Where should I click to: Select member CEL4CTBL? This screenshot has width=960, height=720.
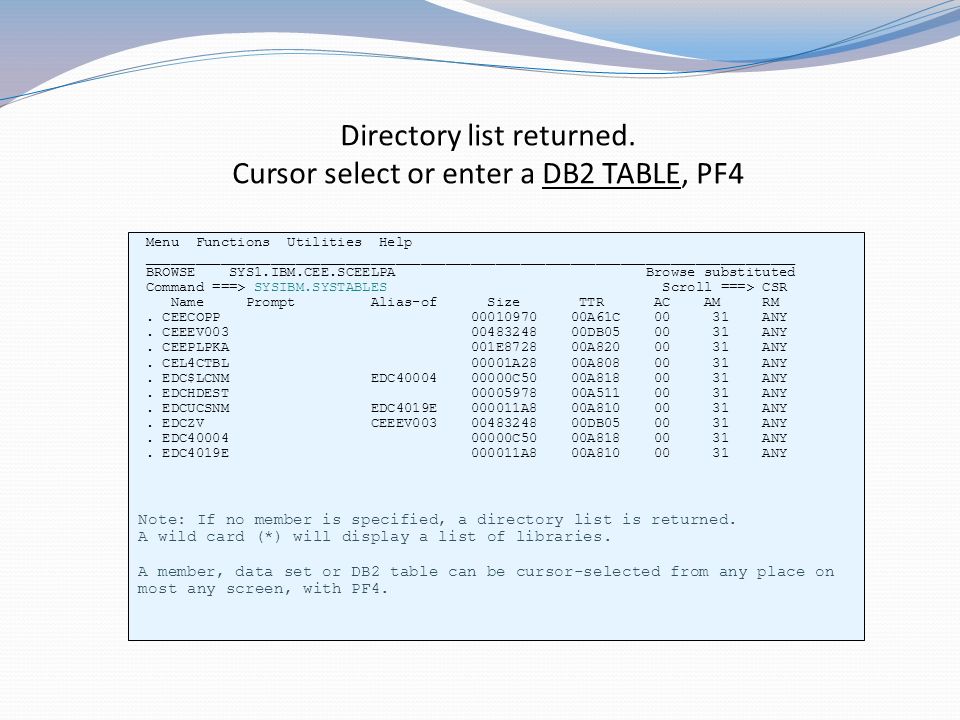195,363
